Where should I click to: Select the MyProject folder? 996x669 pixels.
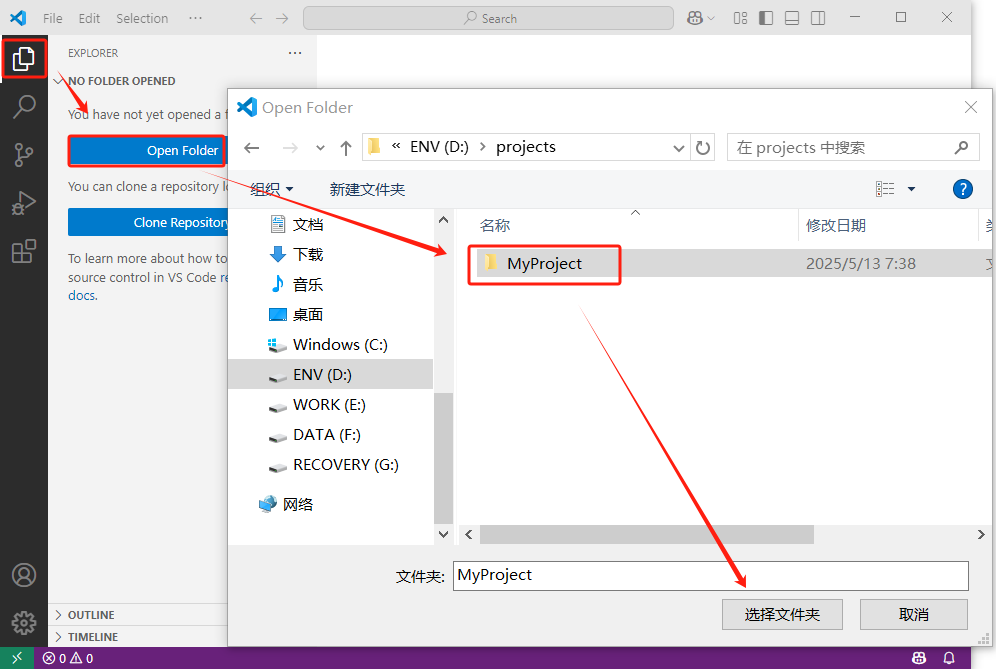[544, 264]
